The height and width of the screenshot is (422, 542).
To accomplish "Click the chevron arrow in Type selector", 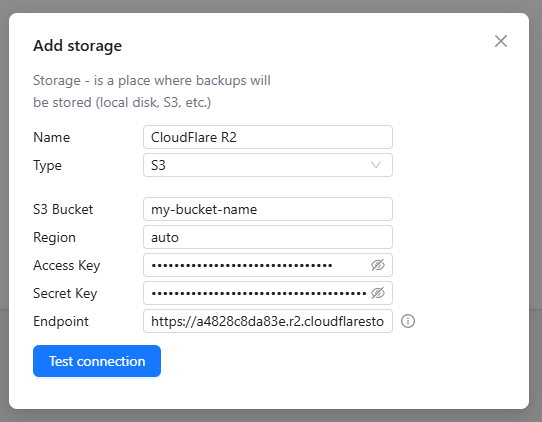I will (x=376, y=165).
